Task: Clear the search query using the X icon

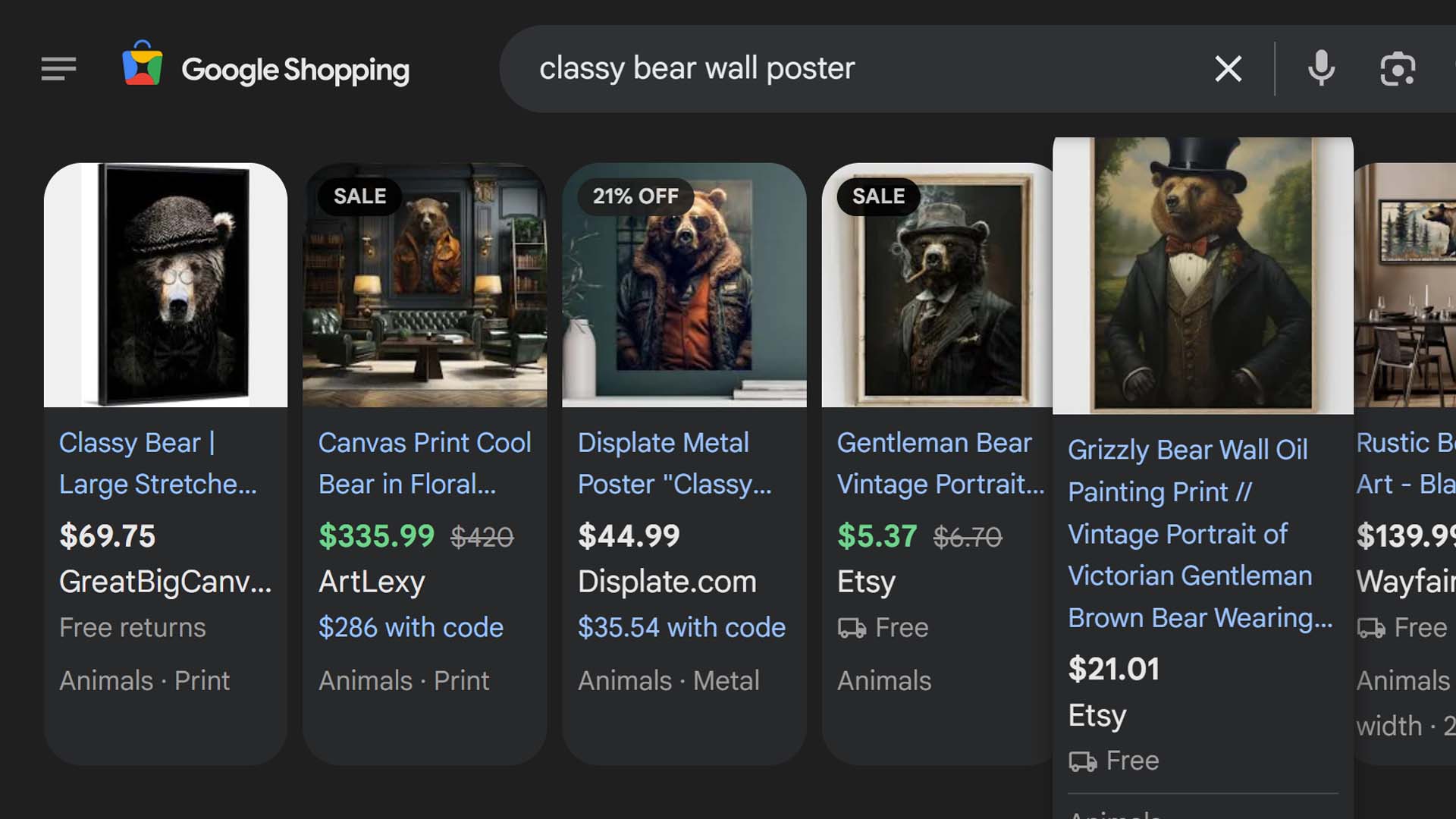Action: click(1227, 69)
